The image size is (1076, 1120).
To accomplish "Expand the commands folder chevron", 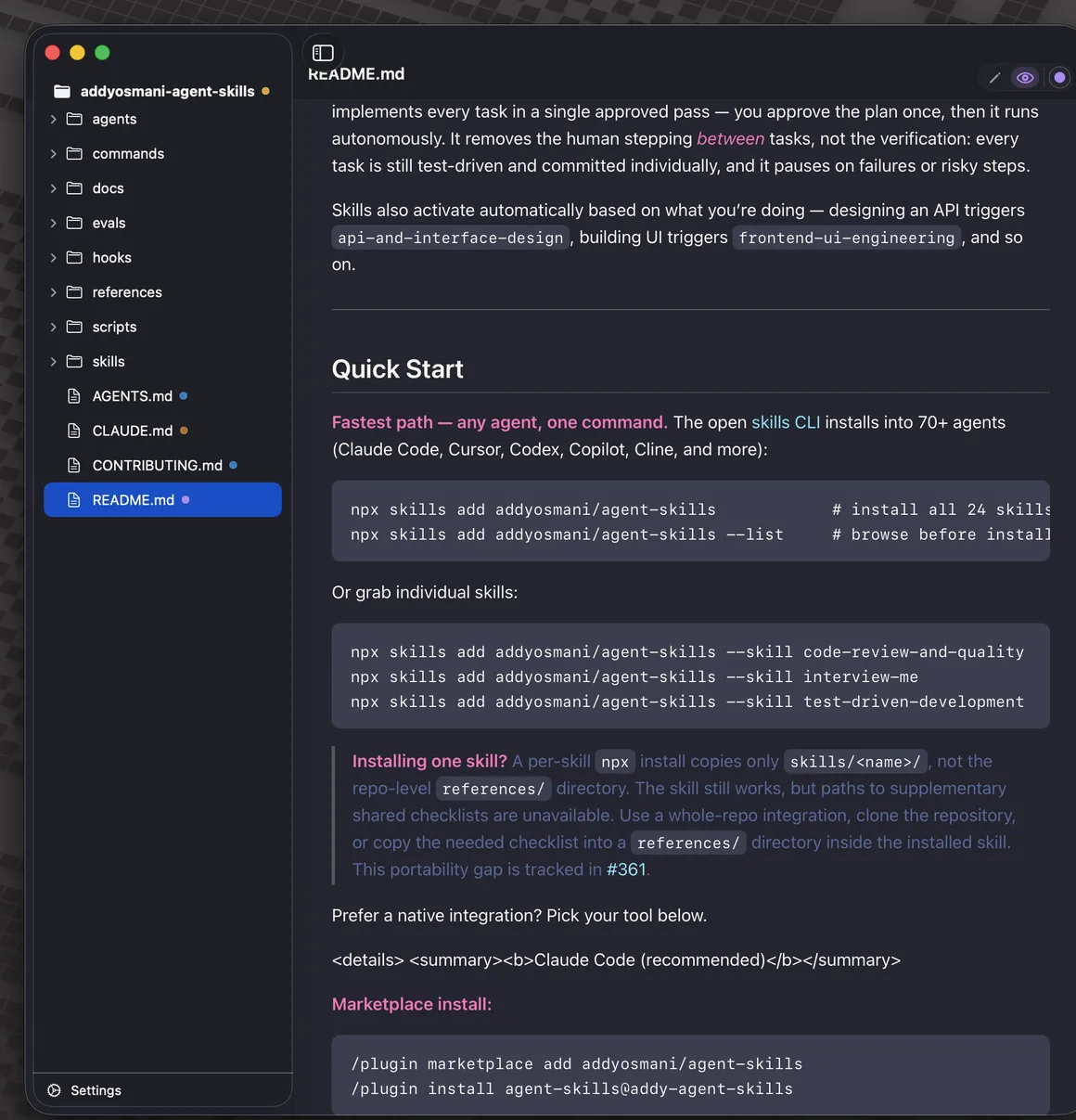I will [x=53, y=153].
